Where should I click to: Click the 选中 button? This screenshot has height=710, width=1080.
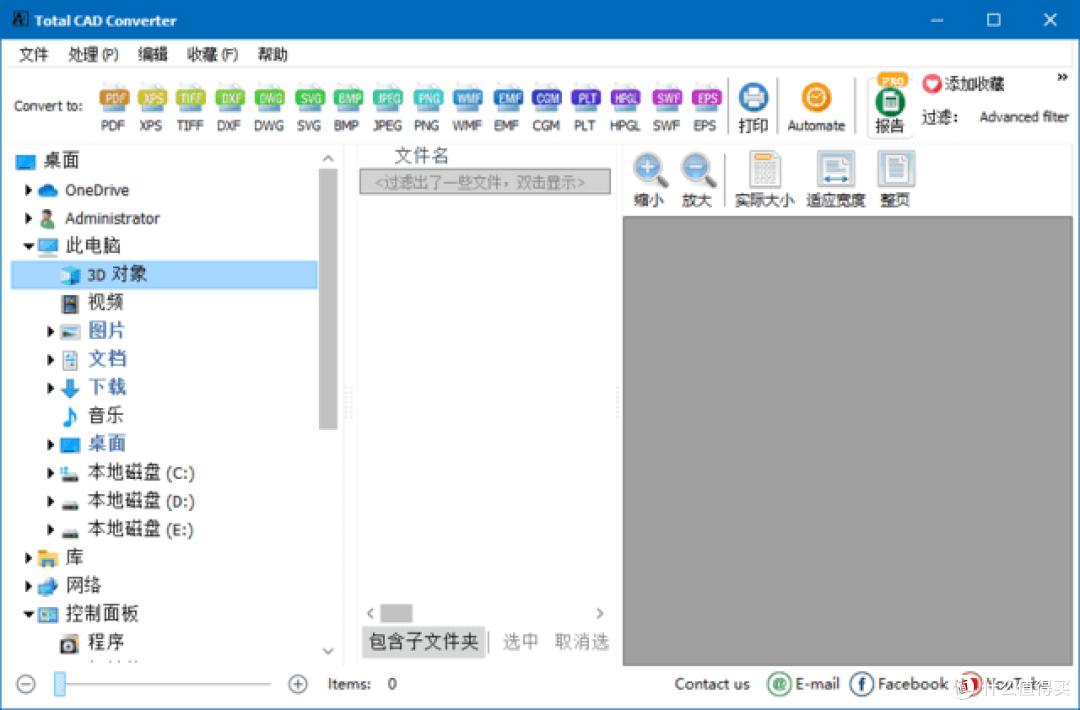[520, 642]
